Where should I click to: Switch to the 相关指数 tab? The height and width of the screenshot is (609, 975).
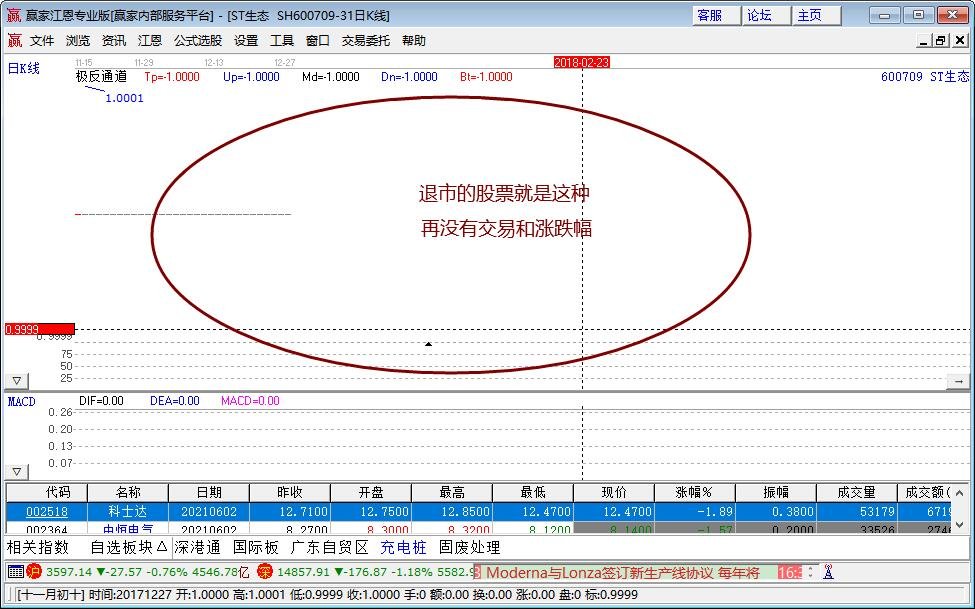coord(37,547)
